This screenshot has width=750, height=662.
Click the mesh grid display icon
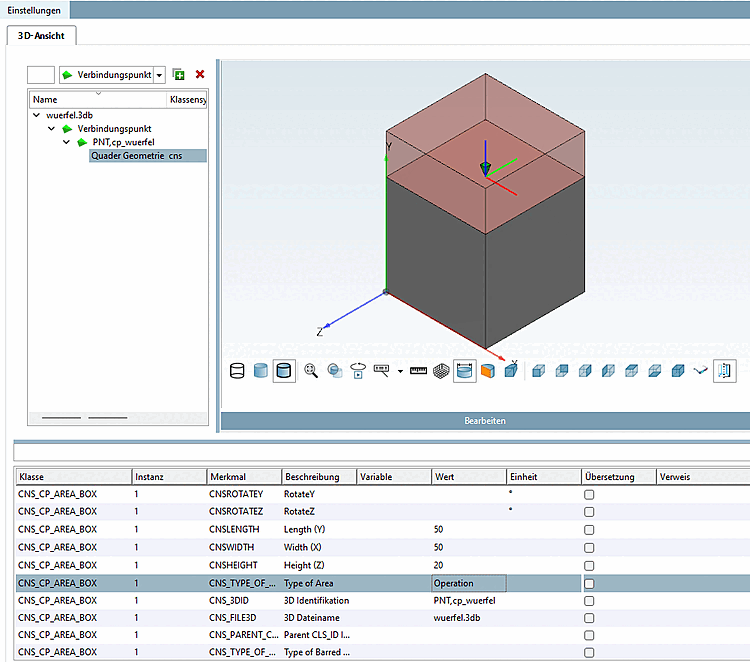pyautogui.click(x=440, y=371)
